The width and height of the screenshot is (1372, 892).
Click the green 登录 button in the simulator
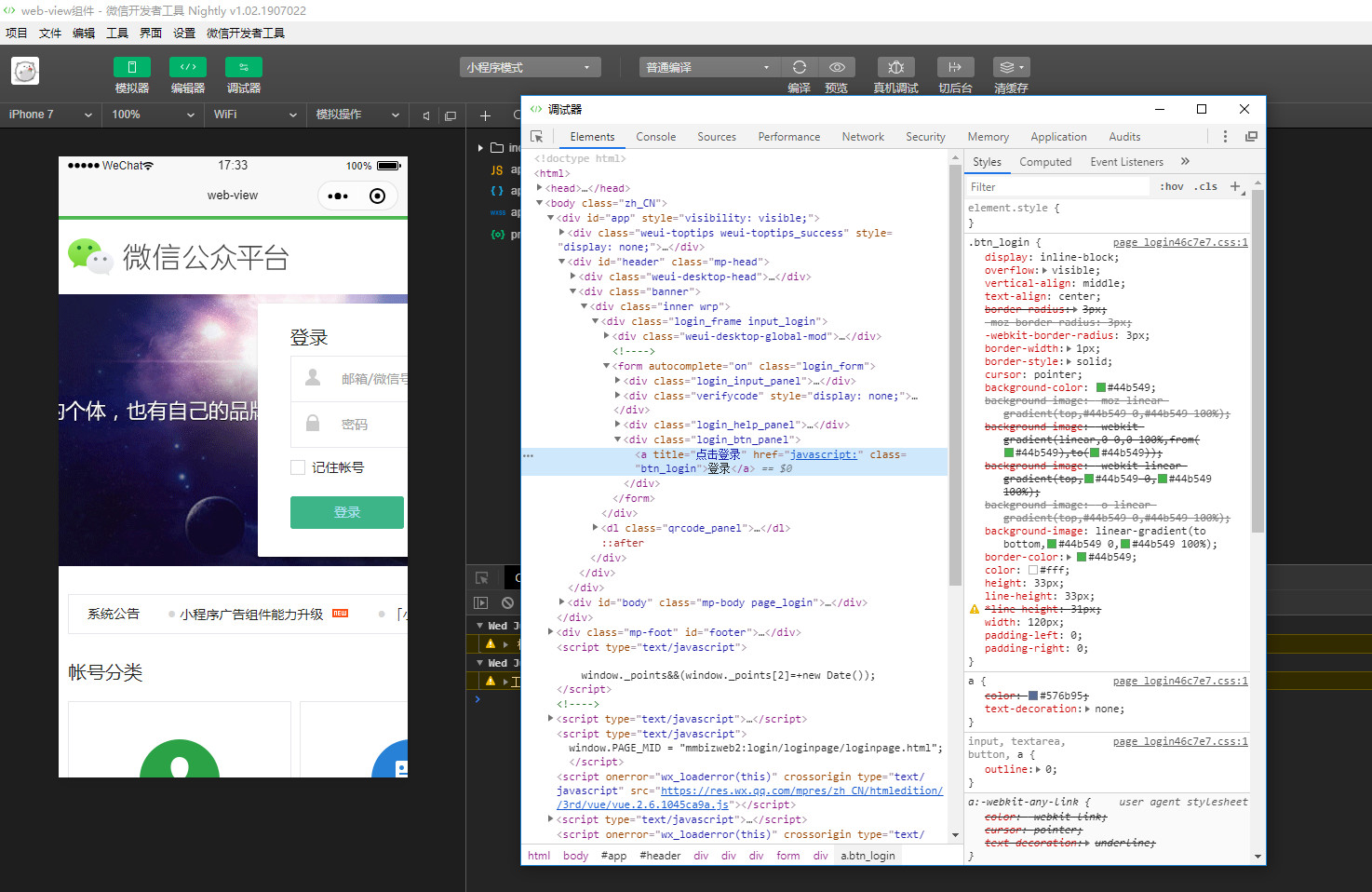(347, 512)
